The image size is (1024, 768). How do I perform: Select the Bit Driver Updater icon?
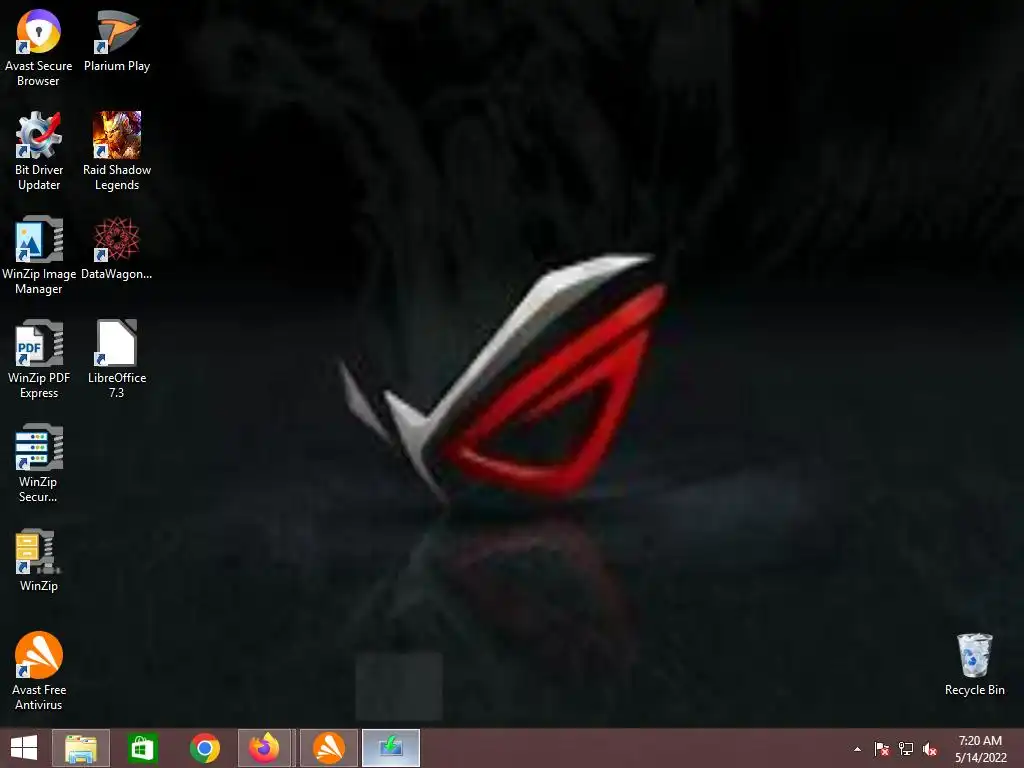pyautogui.click(x=39, y=151)
